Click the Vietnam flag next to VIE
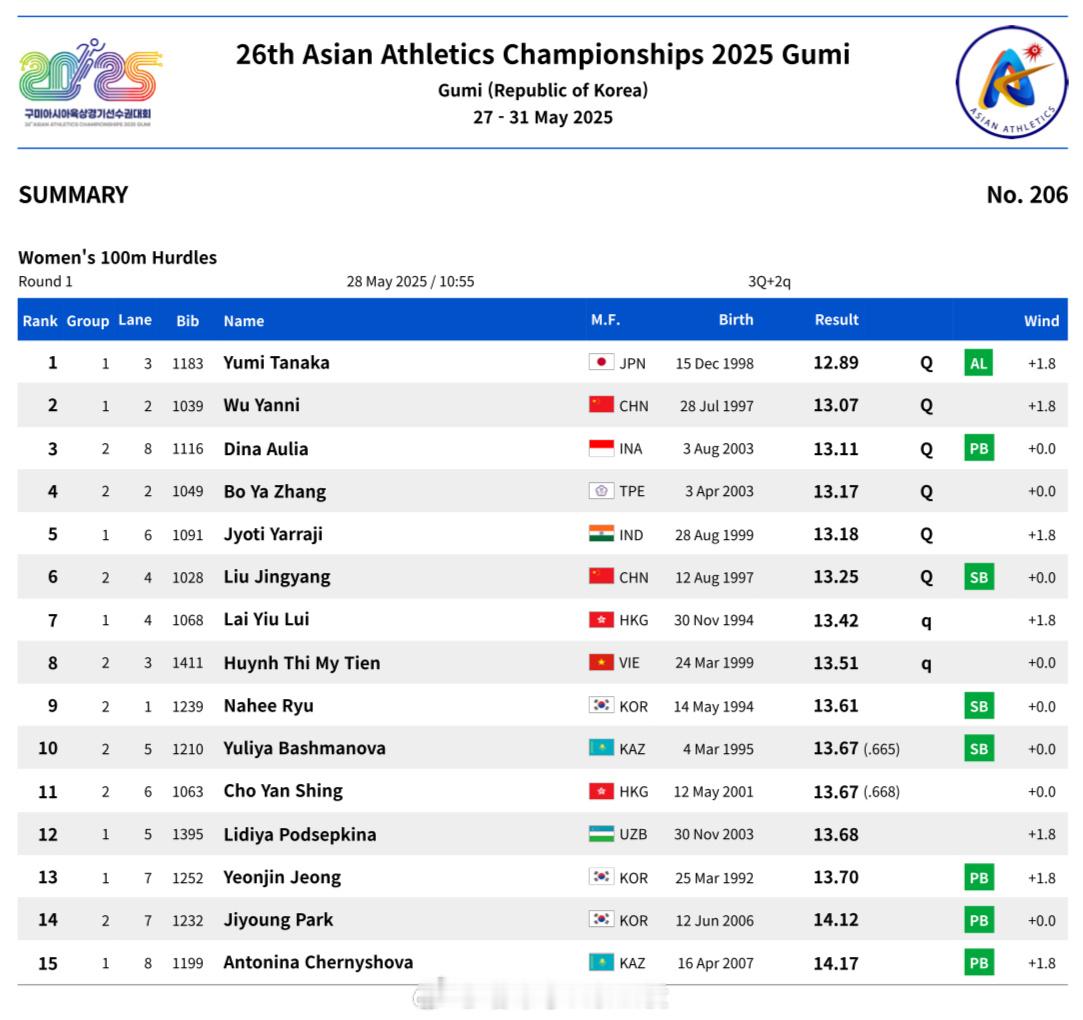 click(x=601, y=662)
